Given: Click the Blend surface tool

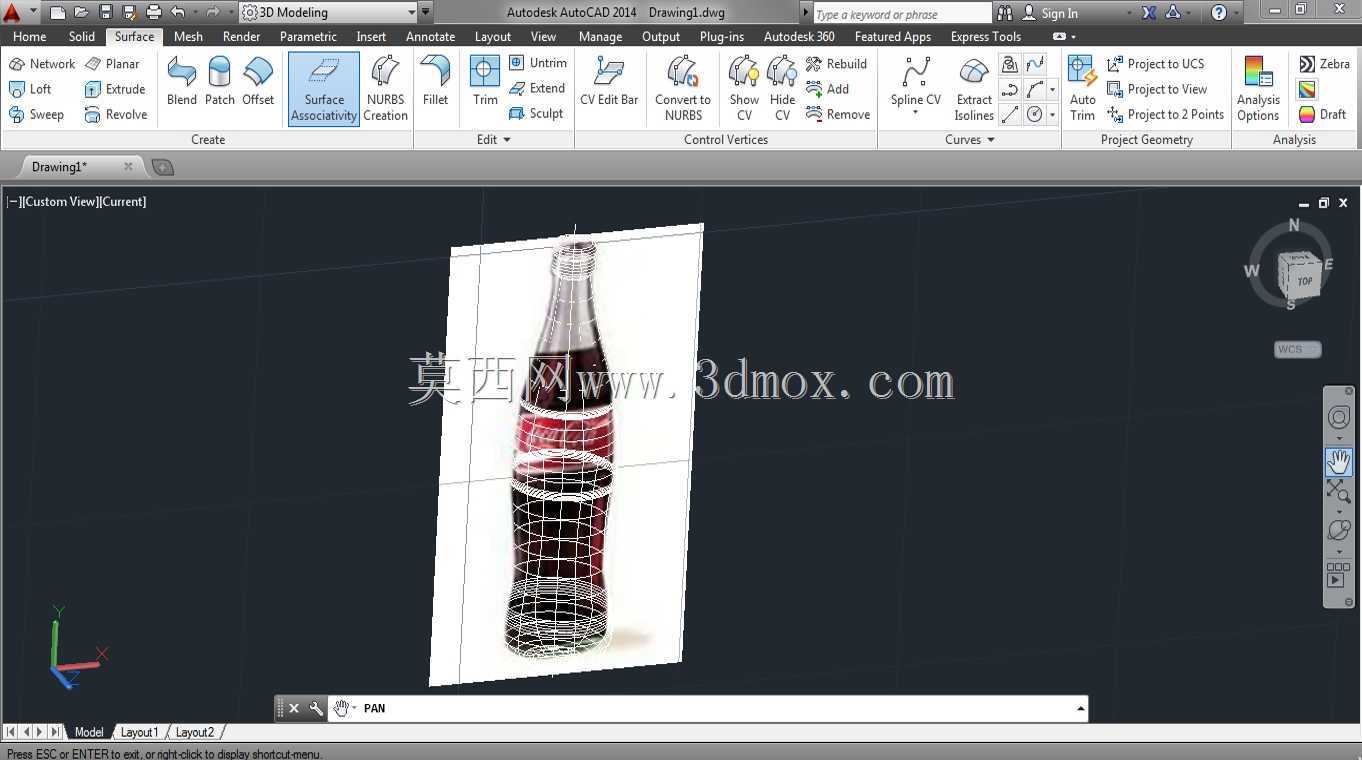Looking at the screenshot, I should click(x=182, y=81).
